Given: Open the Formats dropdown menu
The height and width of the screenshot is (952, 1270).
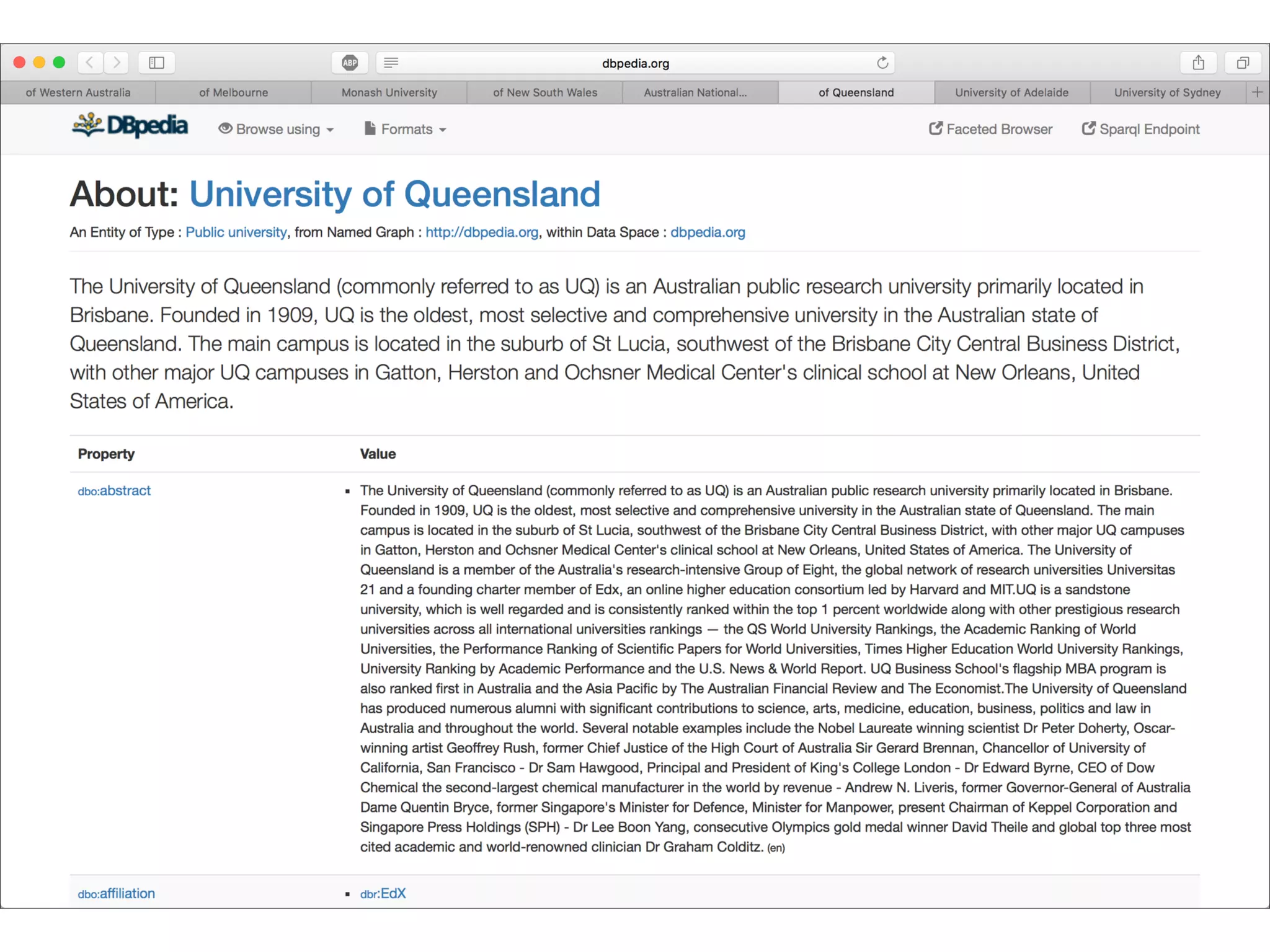Looking at the screenshot, I should pyautogui.click(x=406, y=130).
